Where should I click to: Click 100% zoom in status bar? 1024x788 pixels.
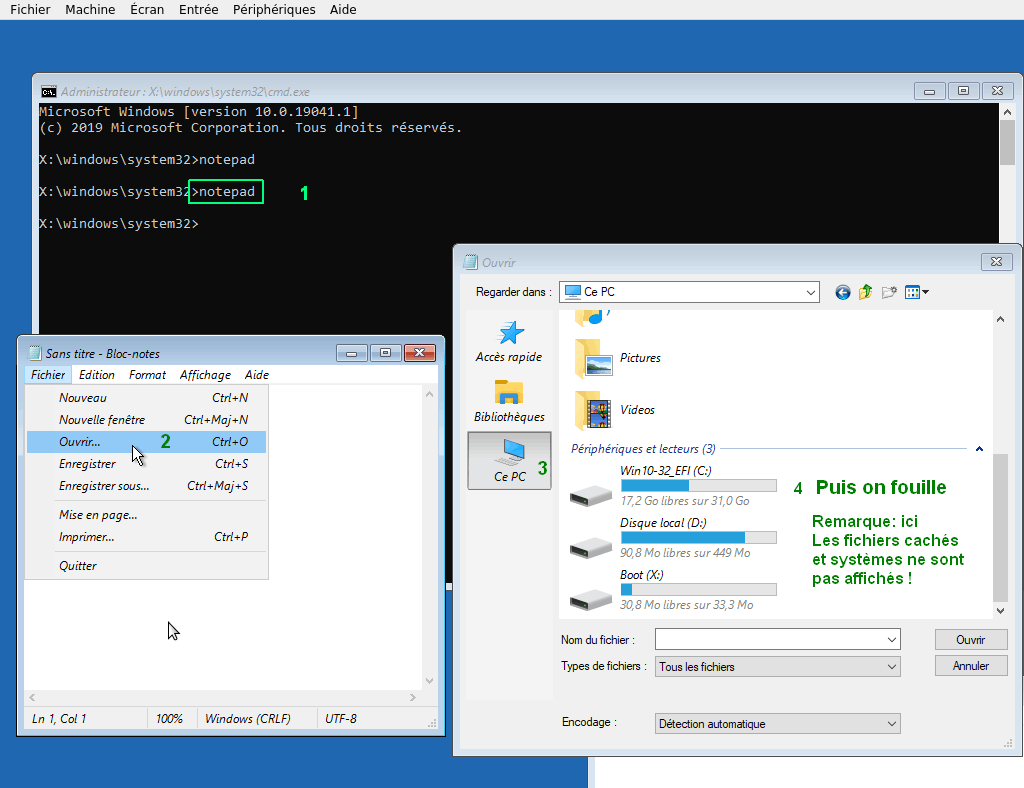tap(169, 719)
